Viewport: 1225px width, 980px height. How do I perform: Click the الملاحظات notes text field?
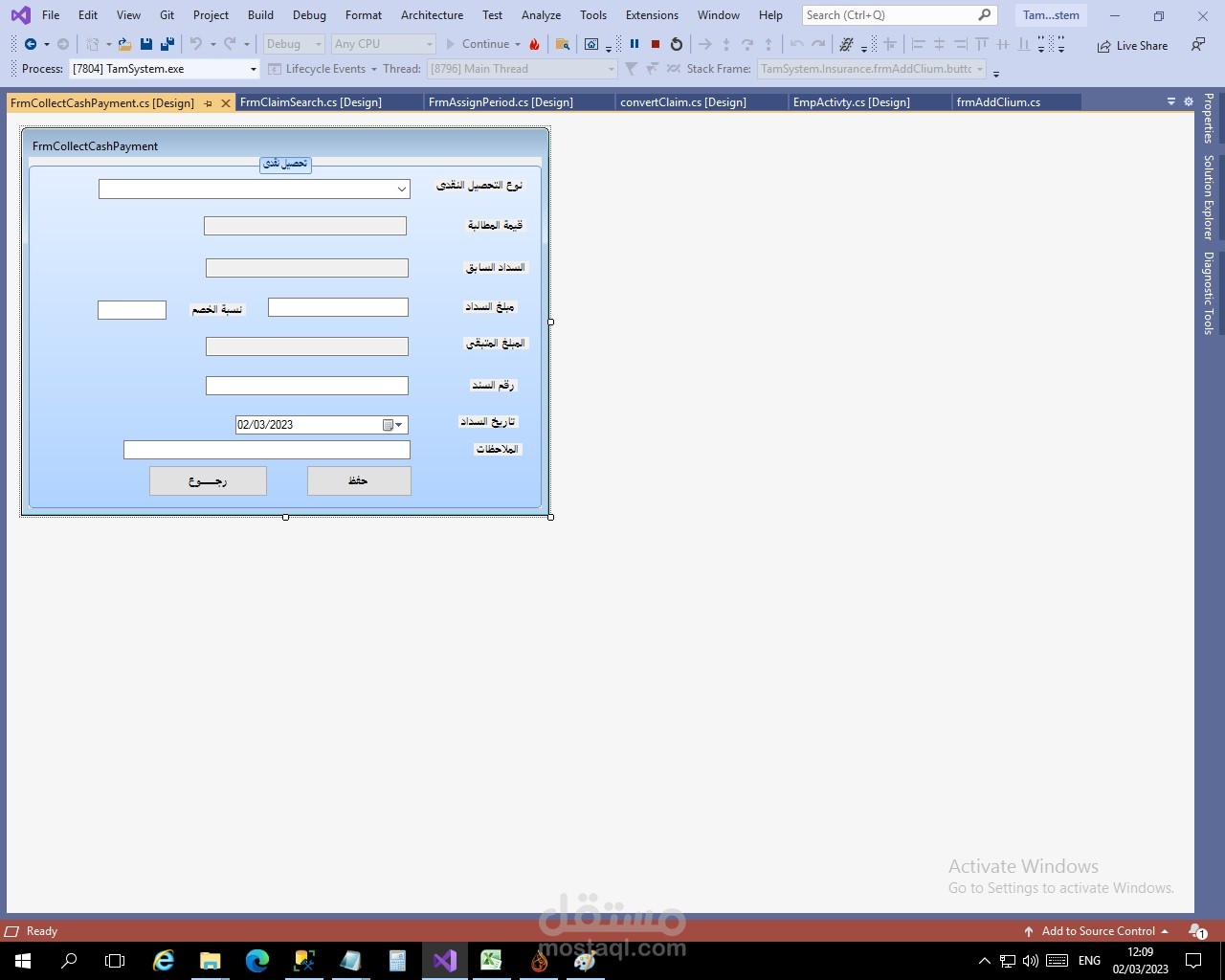point(267,450)
